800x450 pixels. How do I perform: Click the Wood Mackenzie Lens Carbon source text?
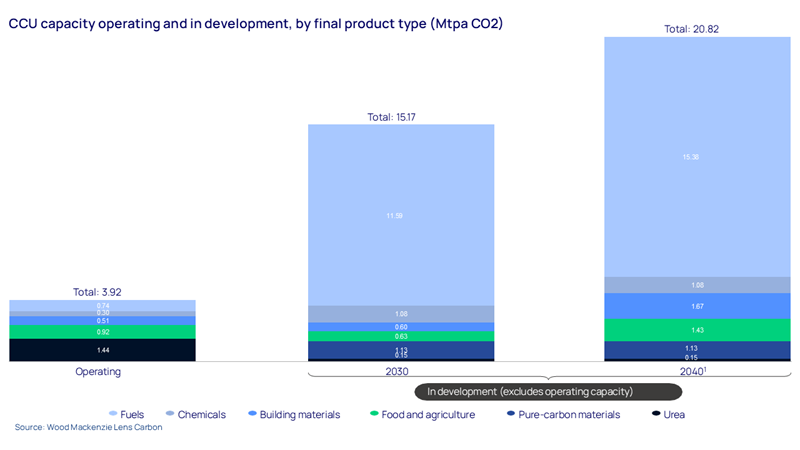pos(89,428)
